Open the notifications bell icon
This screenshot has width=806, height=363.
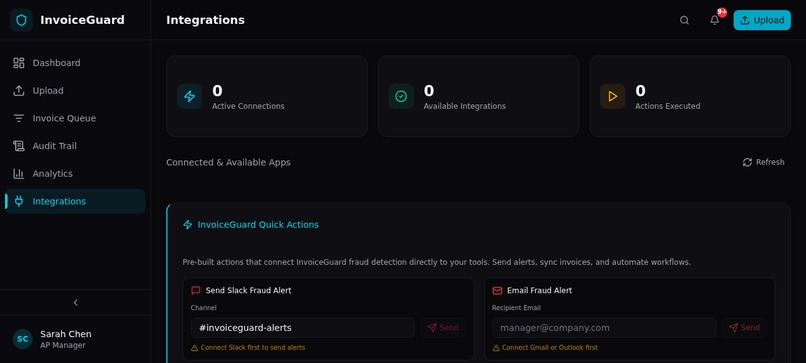(x=715, y=20)
